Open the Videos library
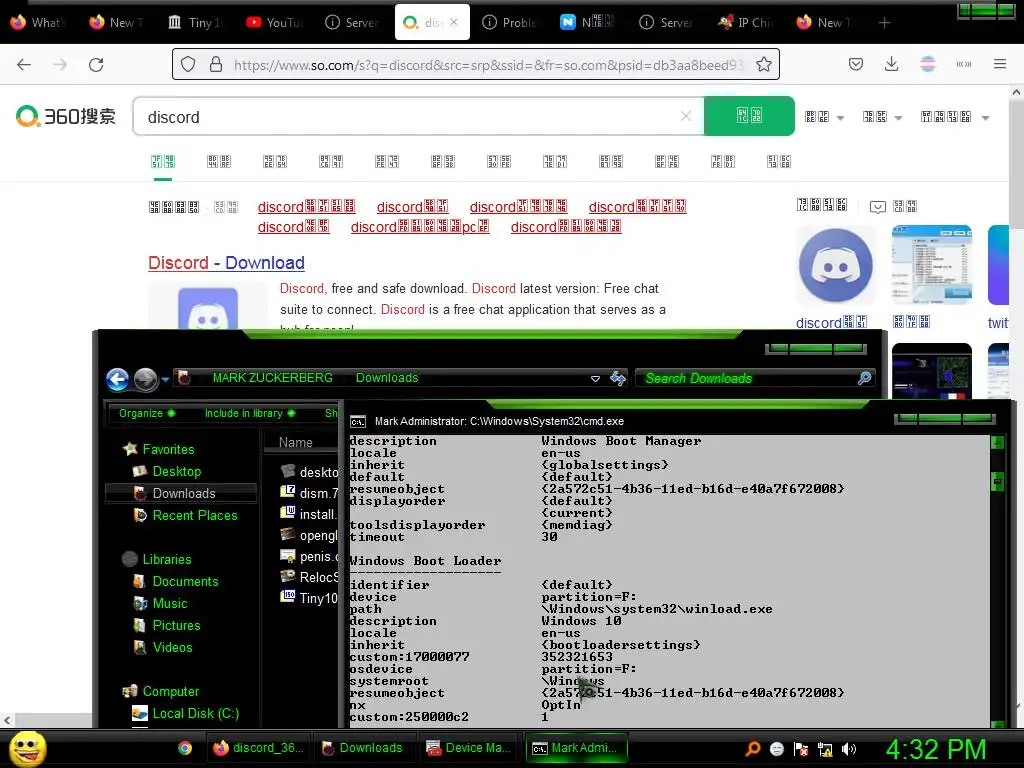 [172, 647]
